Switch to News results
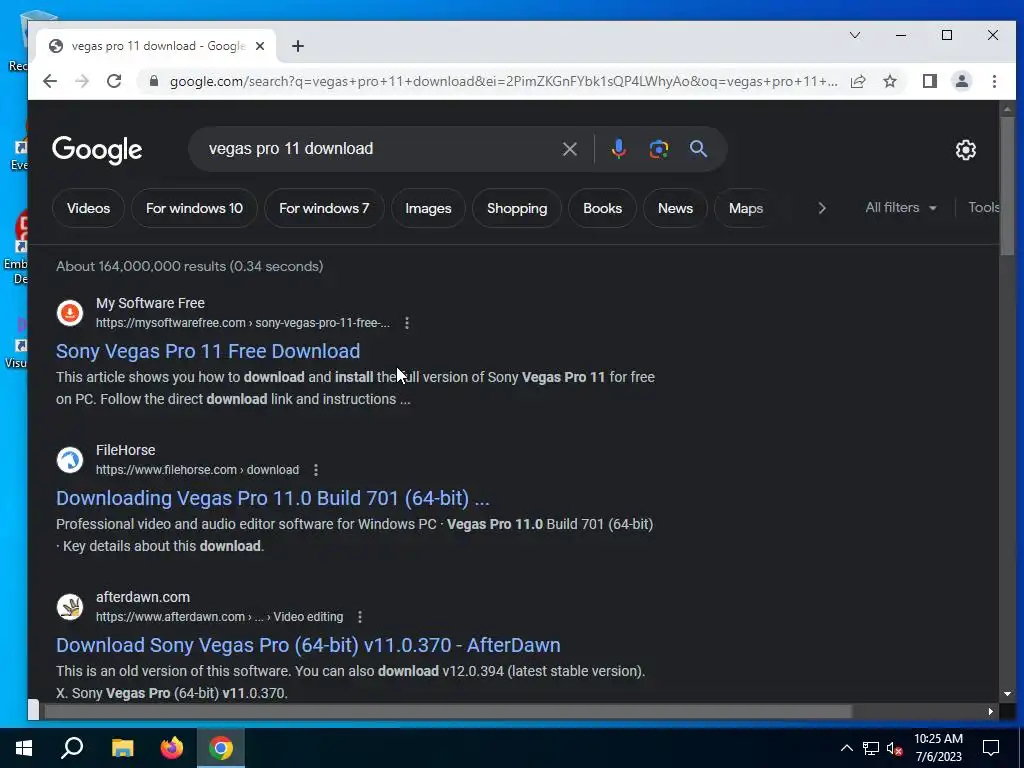The height and width of the screenshot is (768, 1024). coord(675,208)
